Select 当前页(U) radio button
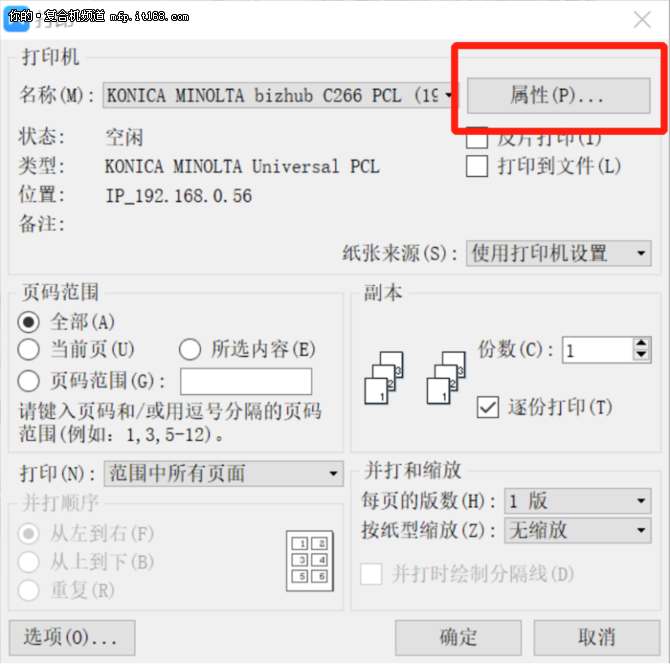Screen dimensions: 670x664 pyautogui.click(x=29, y=350)
